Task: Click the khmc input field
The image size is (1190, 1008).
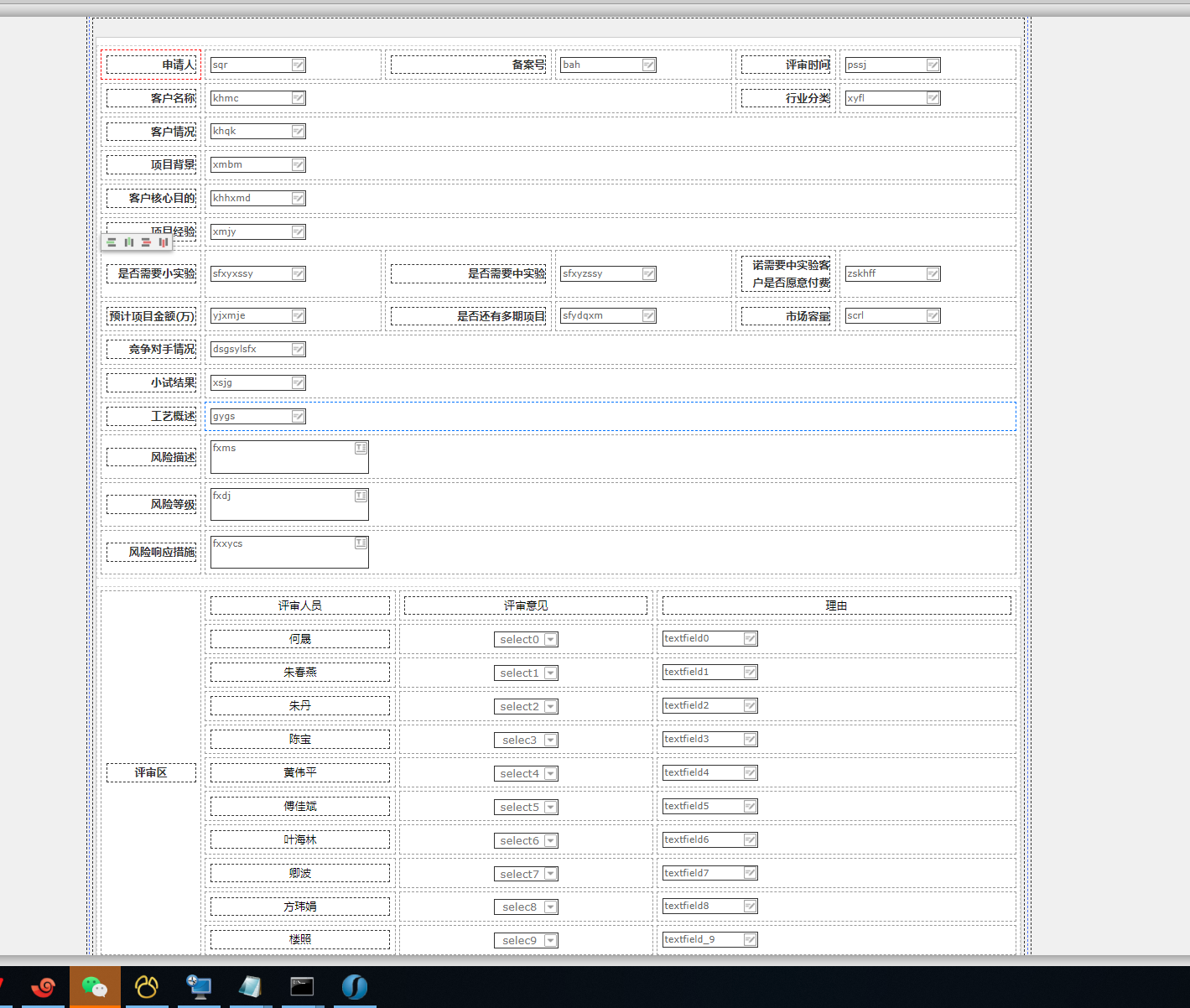Action: [x=251, y=98]
